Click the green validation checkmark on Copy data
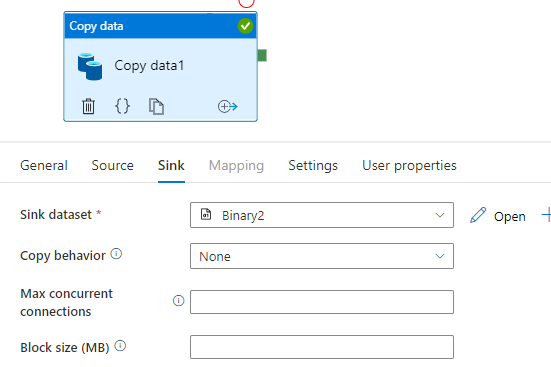The width and height of the screenshot is (551, 367). 245,26
